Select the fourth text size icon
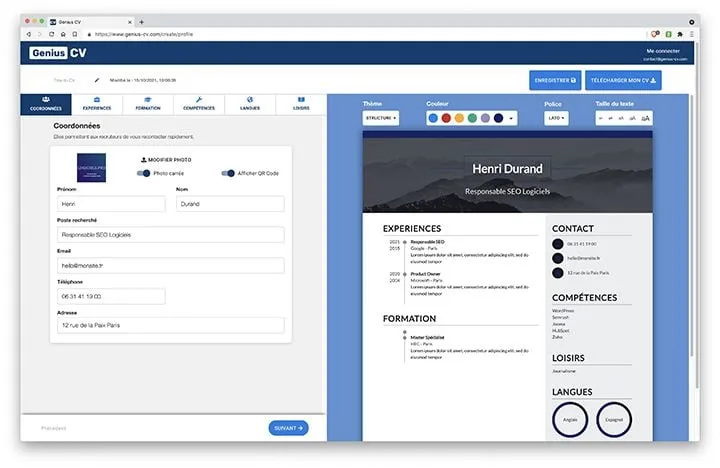720x468 pixels. tap(632, 118)
